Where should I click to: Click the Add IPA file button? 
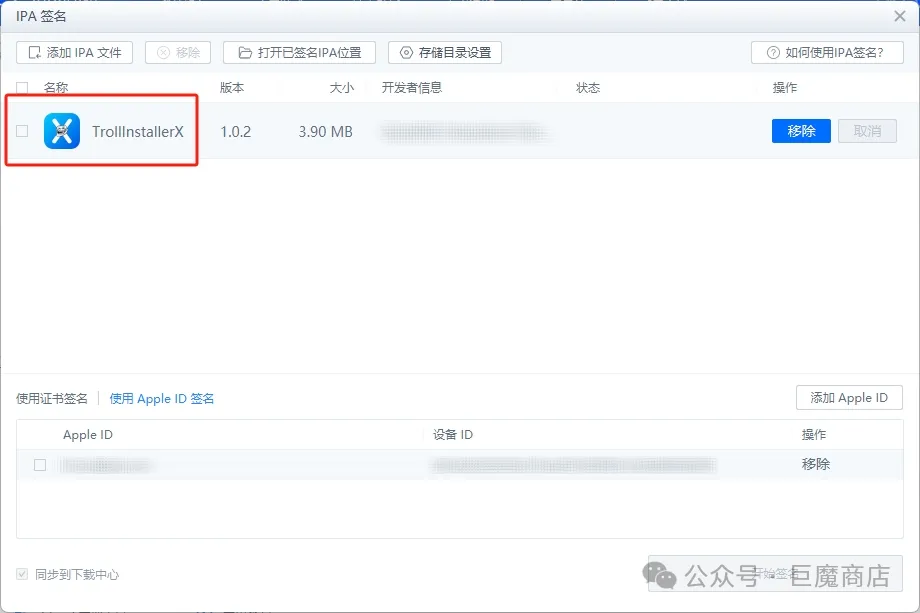point(75,53)
